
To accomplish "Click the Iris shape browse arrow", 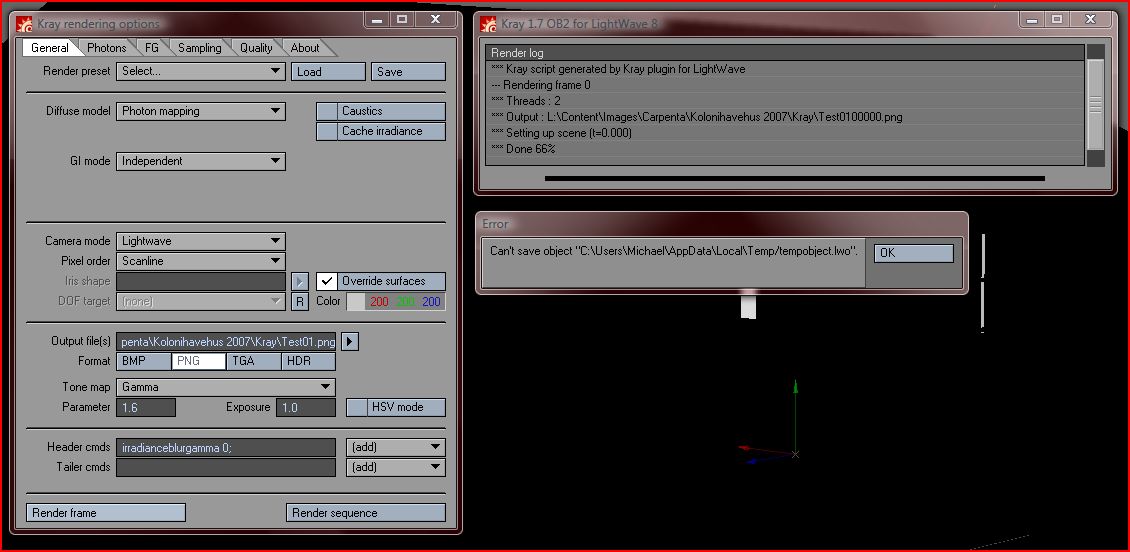I will click(x=300, y=281).
